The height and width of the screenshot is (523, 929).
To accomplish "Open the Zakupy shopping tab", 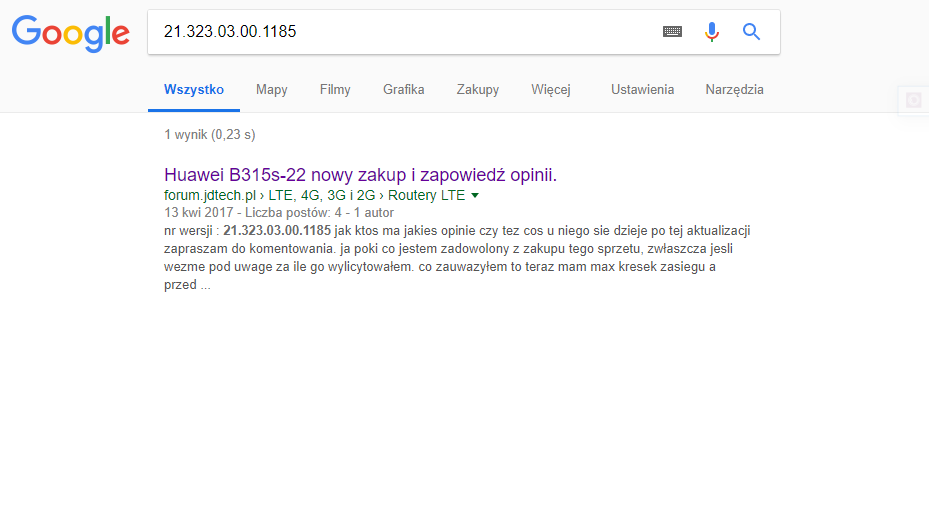I will click(477, 90).
